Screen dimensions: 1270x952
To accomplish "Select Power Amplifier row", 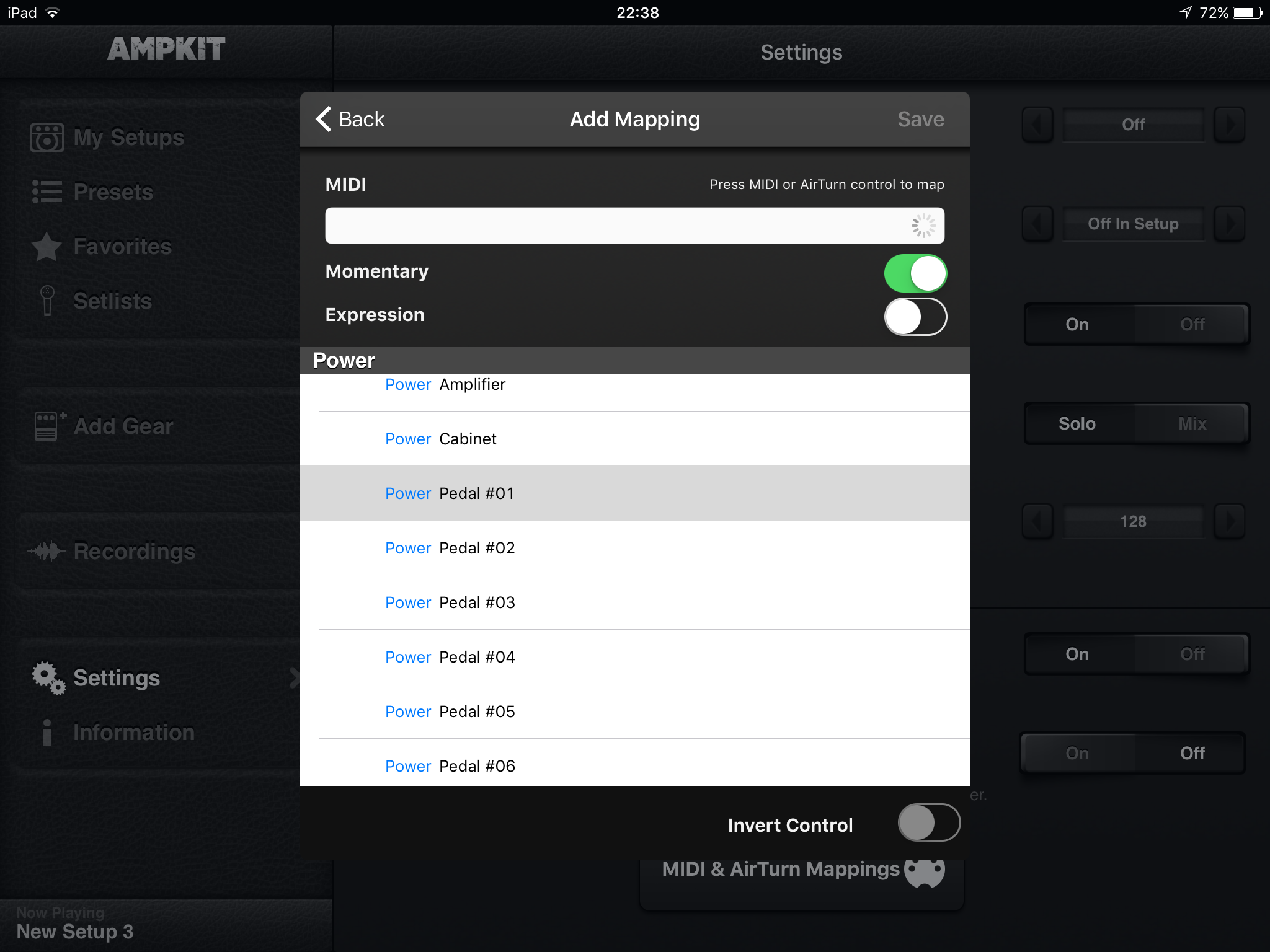I will 635,392.
